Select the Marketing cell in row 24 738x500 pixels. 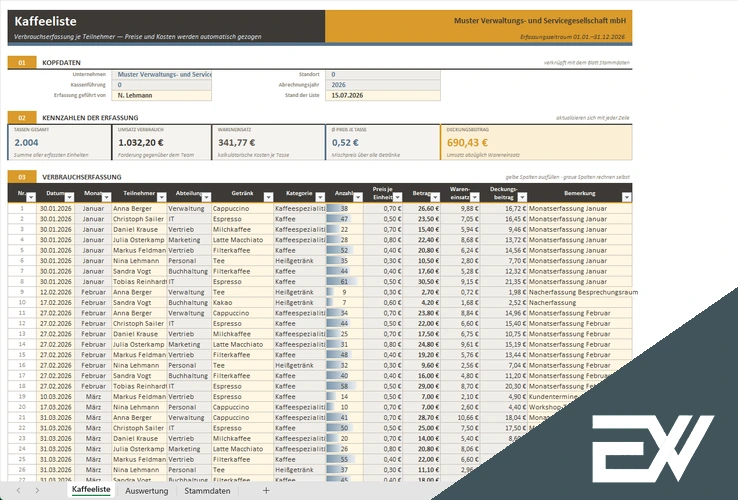[x=189, y=449]
